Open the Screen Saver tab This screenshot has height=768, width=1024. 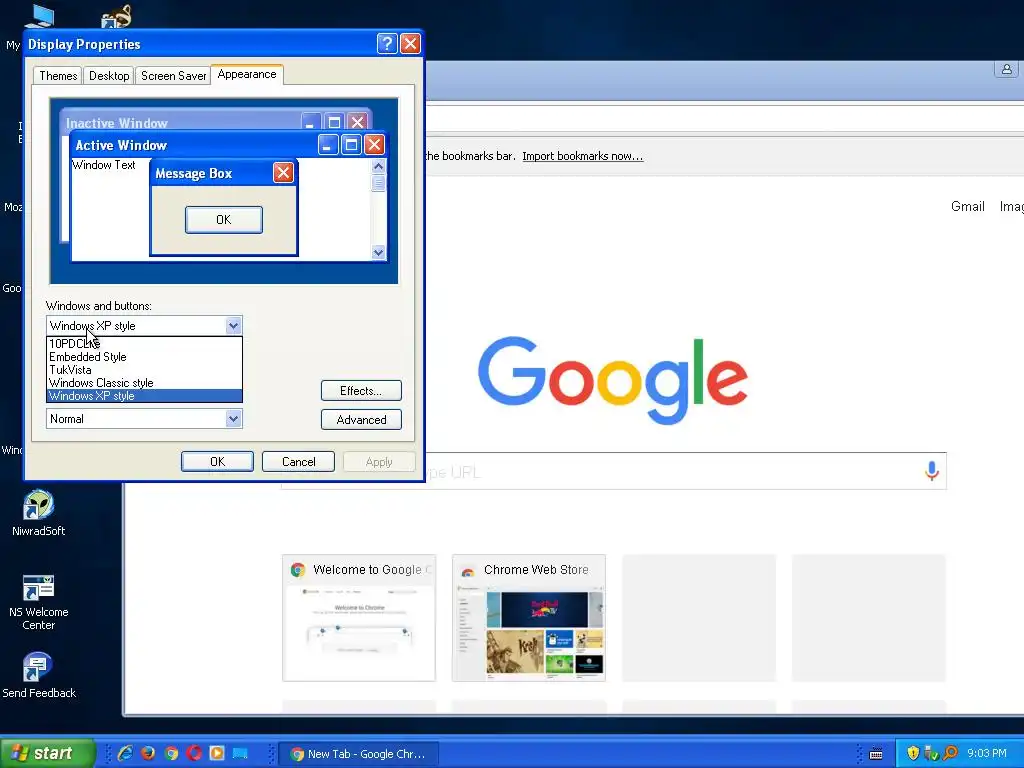[x=173, y=76]
